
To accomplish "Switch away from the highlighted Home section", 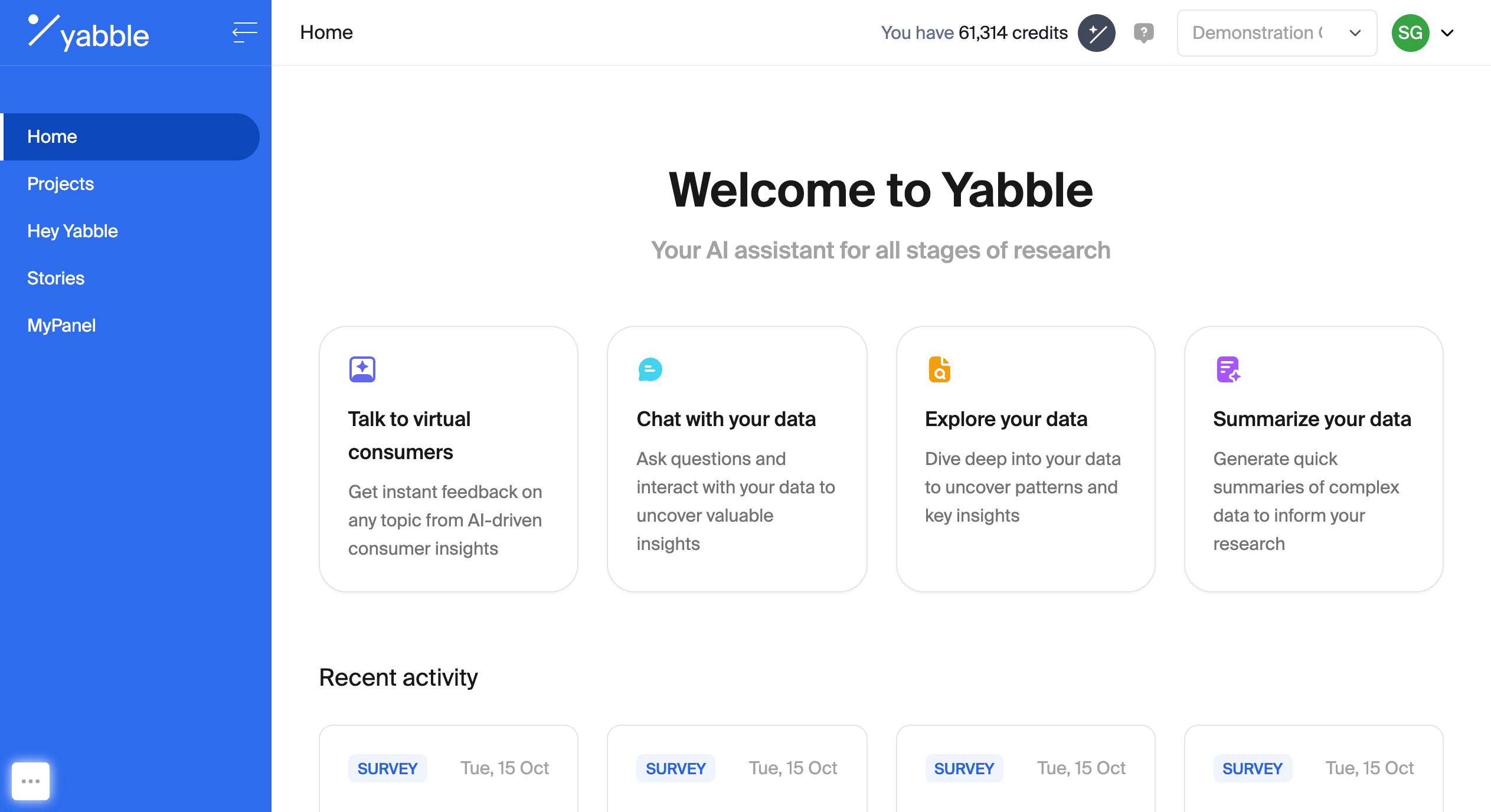I will (52, 136).
